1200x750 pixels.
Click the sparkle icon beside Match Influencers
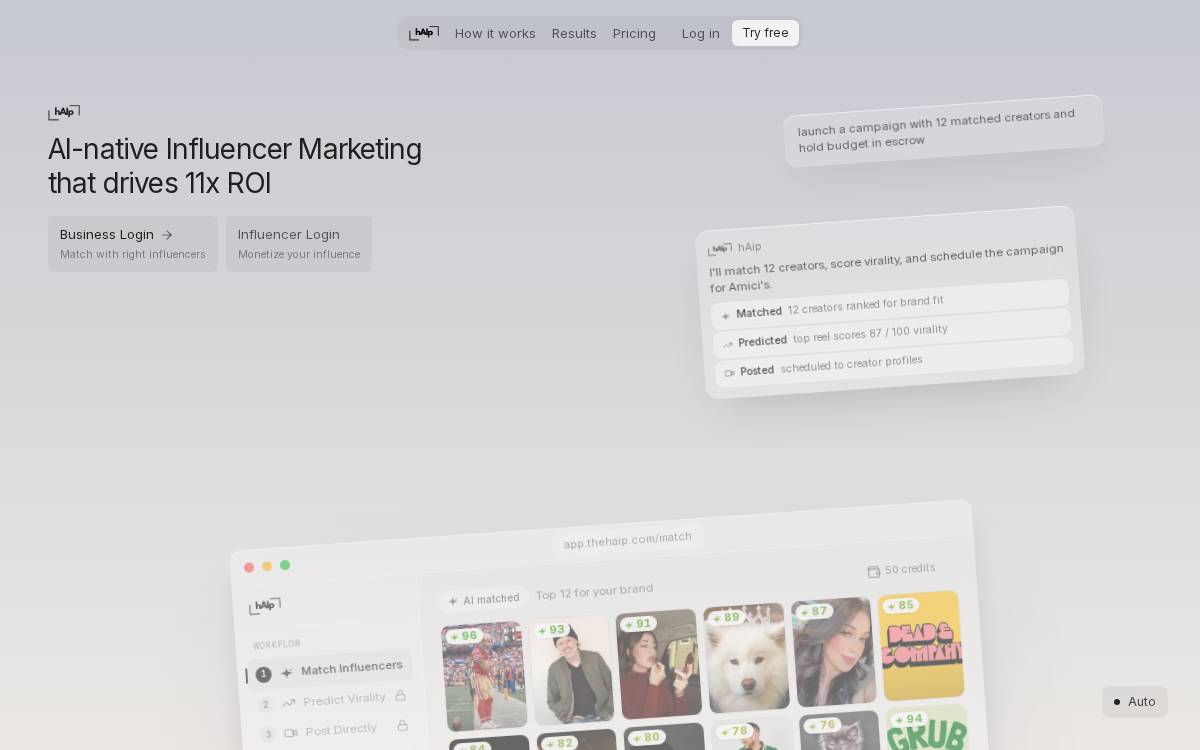[287, 673]
